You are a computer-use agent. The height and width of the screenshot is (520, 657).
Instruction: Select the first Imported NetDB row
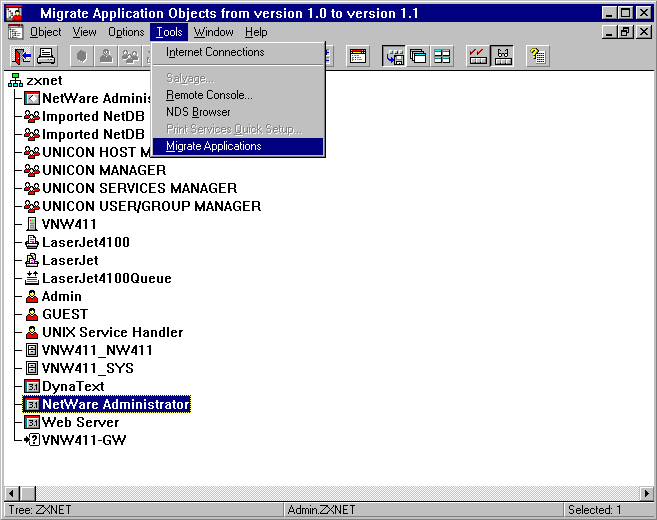coord(85,116)
